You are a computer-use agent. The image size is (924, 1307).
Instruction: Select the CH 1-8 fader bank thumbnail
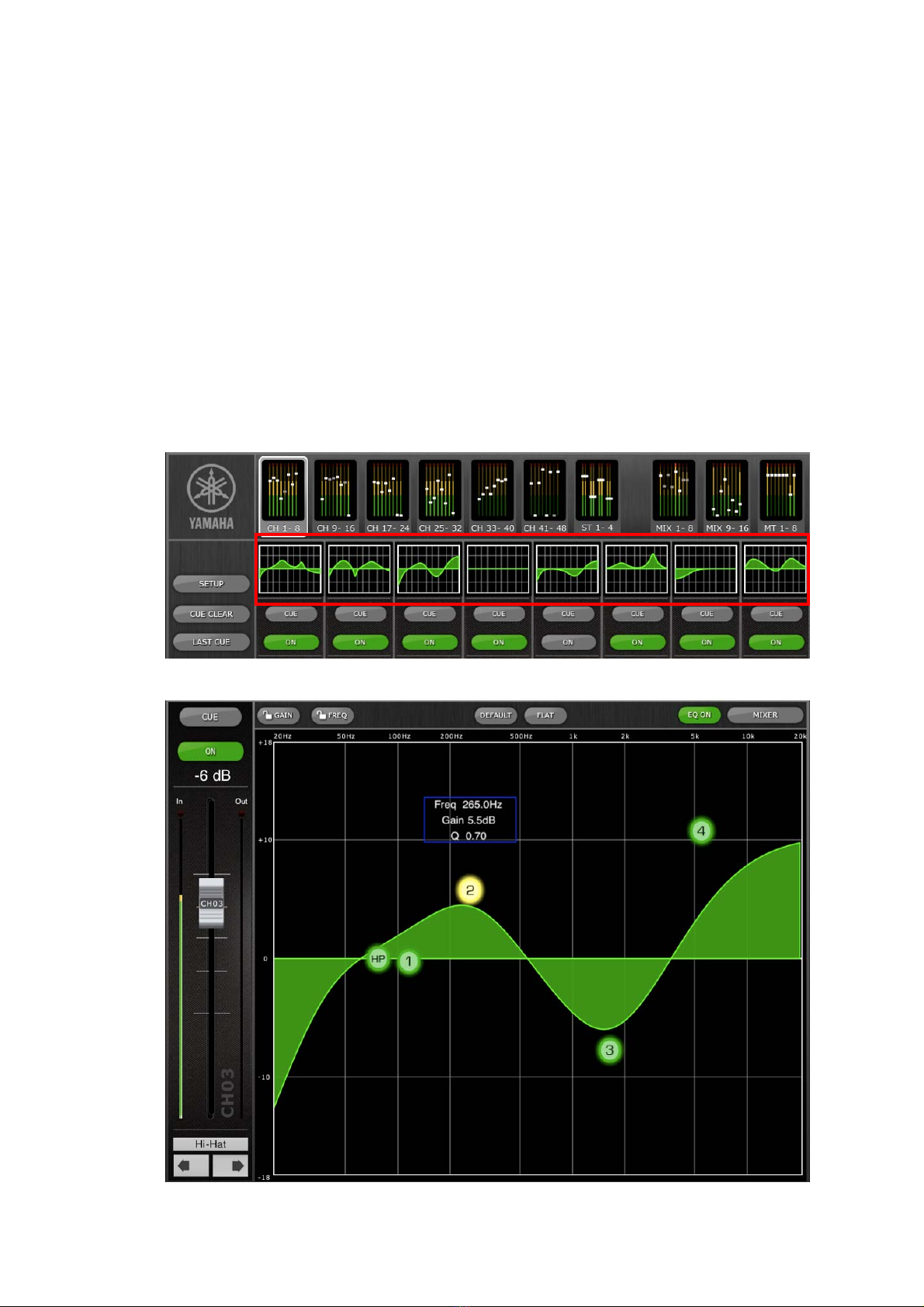pyautogui.click(x=284, y=496)
